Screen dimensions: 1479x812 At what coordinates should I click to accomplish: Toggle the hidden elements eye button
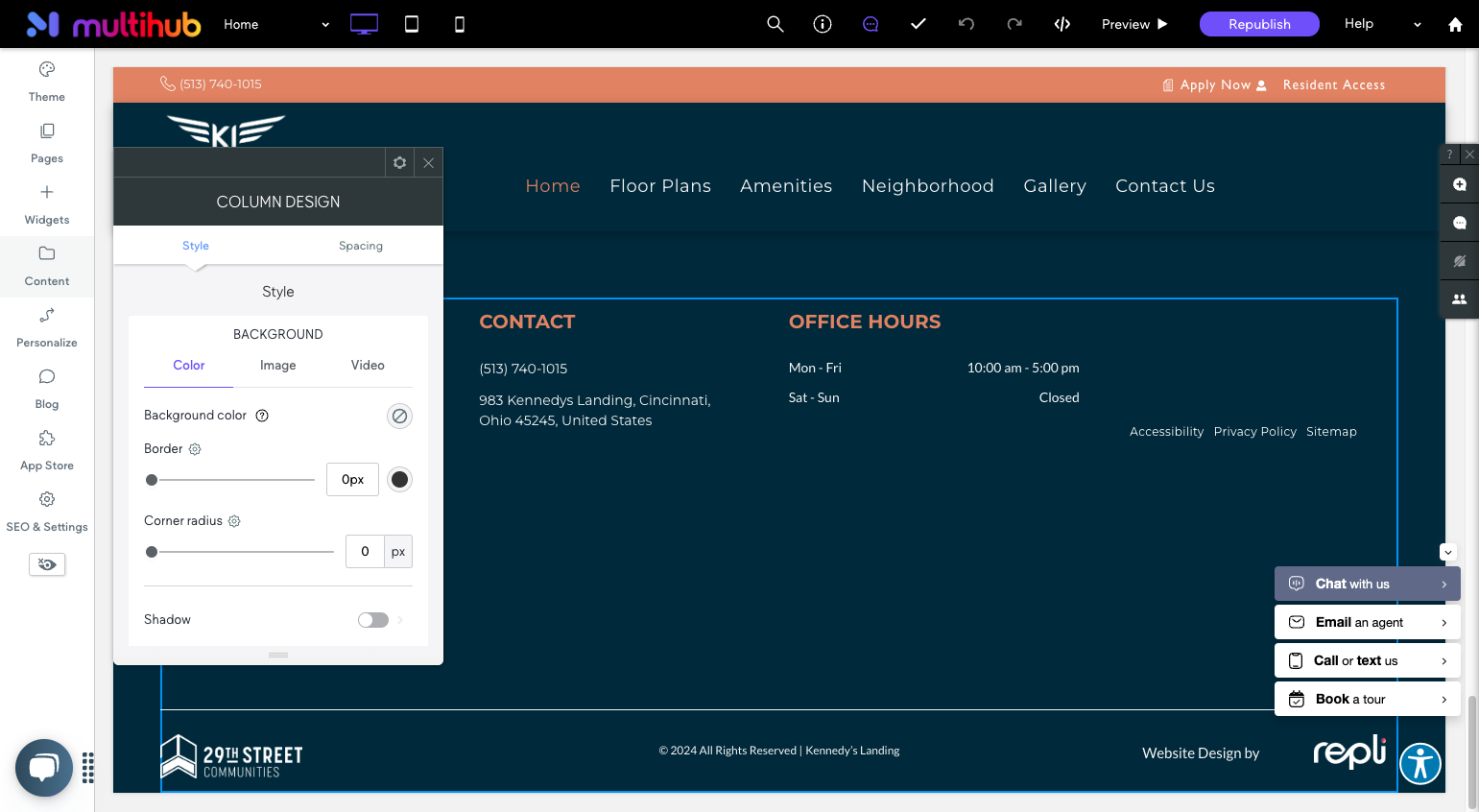pyautogui.click(x=47, y=564)
